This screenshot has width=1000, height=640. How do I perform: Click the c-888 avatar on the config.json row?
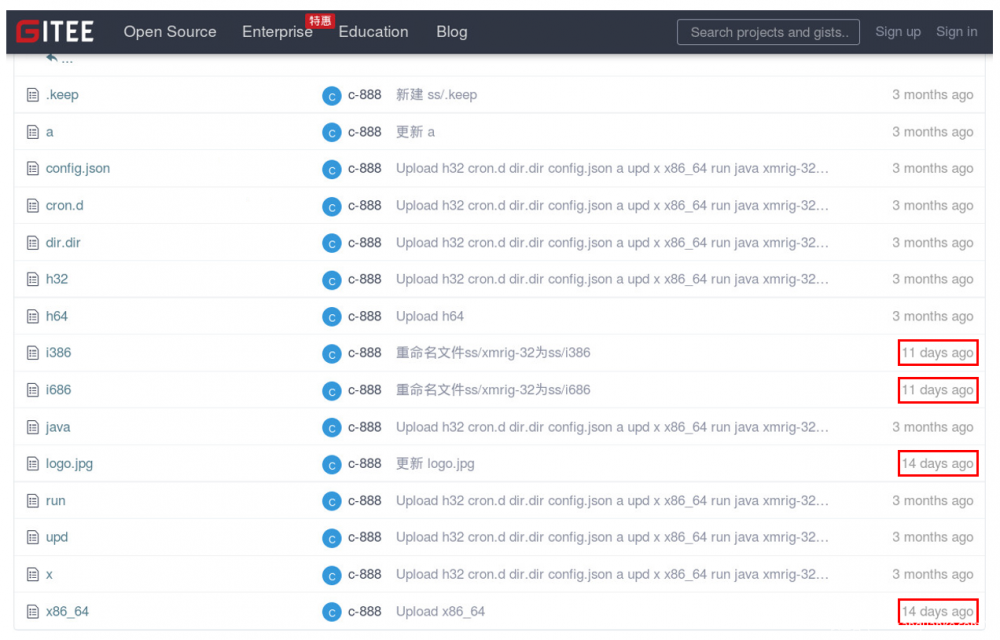pos(331,169)
